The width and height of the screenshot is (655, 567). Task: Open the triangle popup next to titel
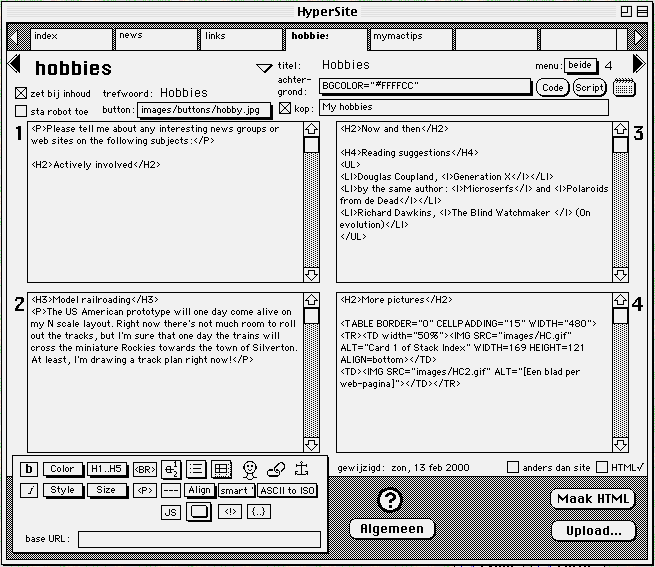coord(264,68)
